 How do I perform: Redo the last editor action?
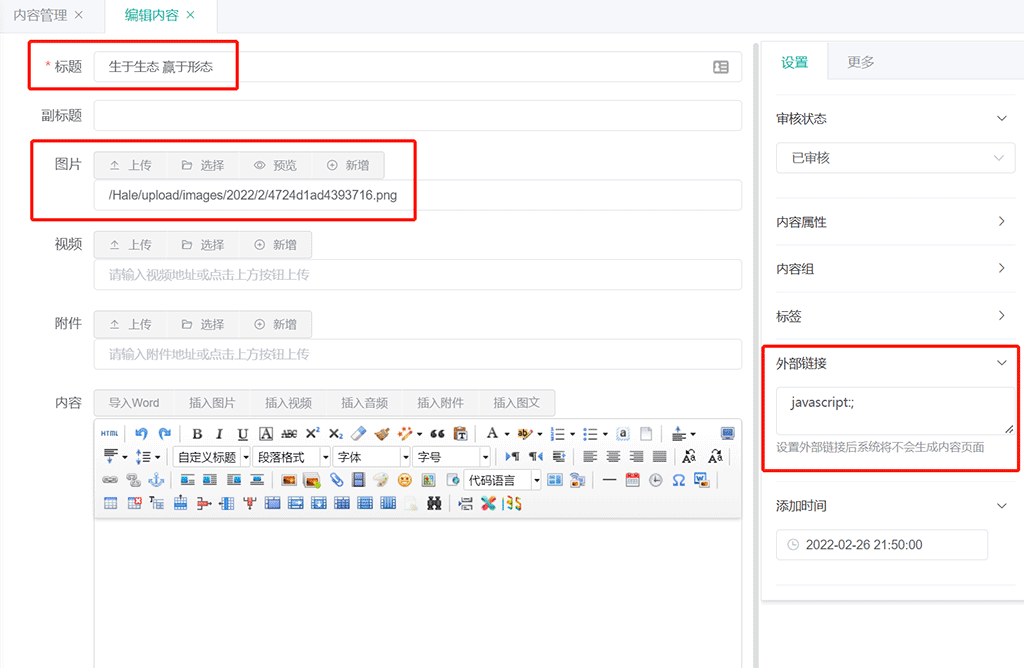coord(165,434)
